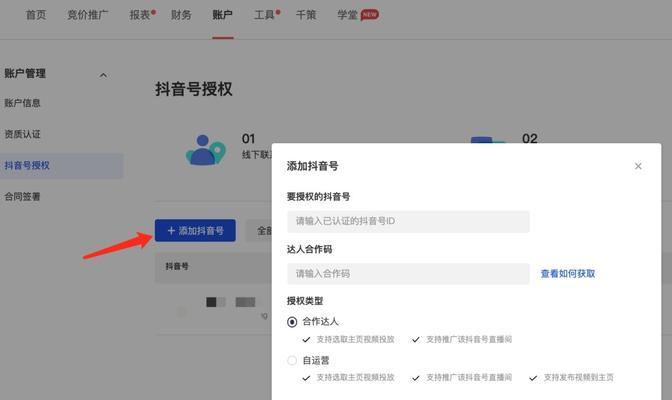Click the 02 step number
The width and height of the screenshot is (672, 400).
(x=530, y=138)
